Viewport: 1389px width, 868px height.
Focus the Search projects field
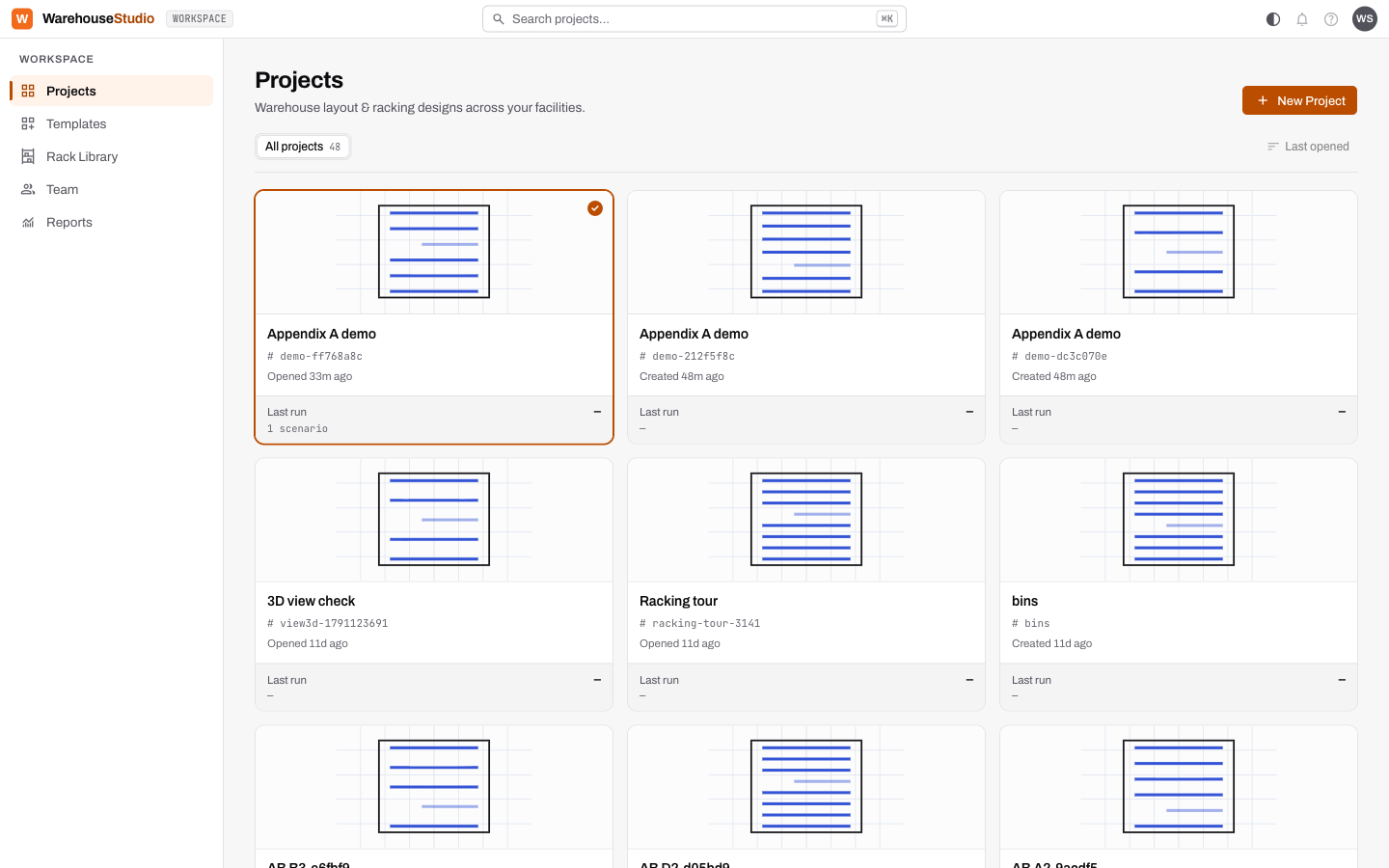click(694, 19)
